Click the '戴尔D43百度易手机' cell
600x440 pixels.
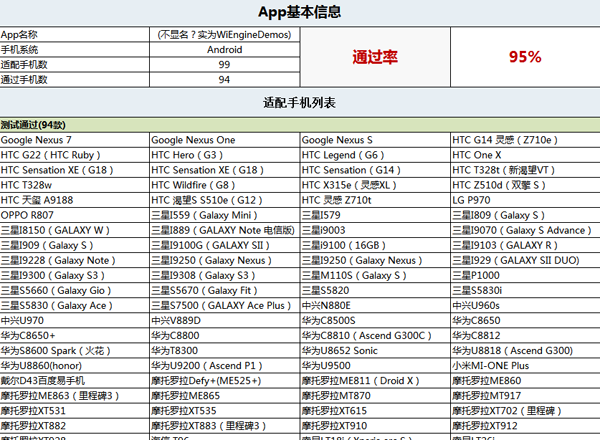click(75, 381)
